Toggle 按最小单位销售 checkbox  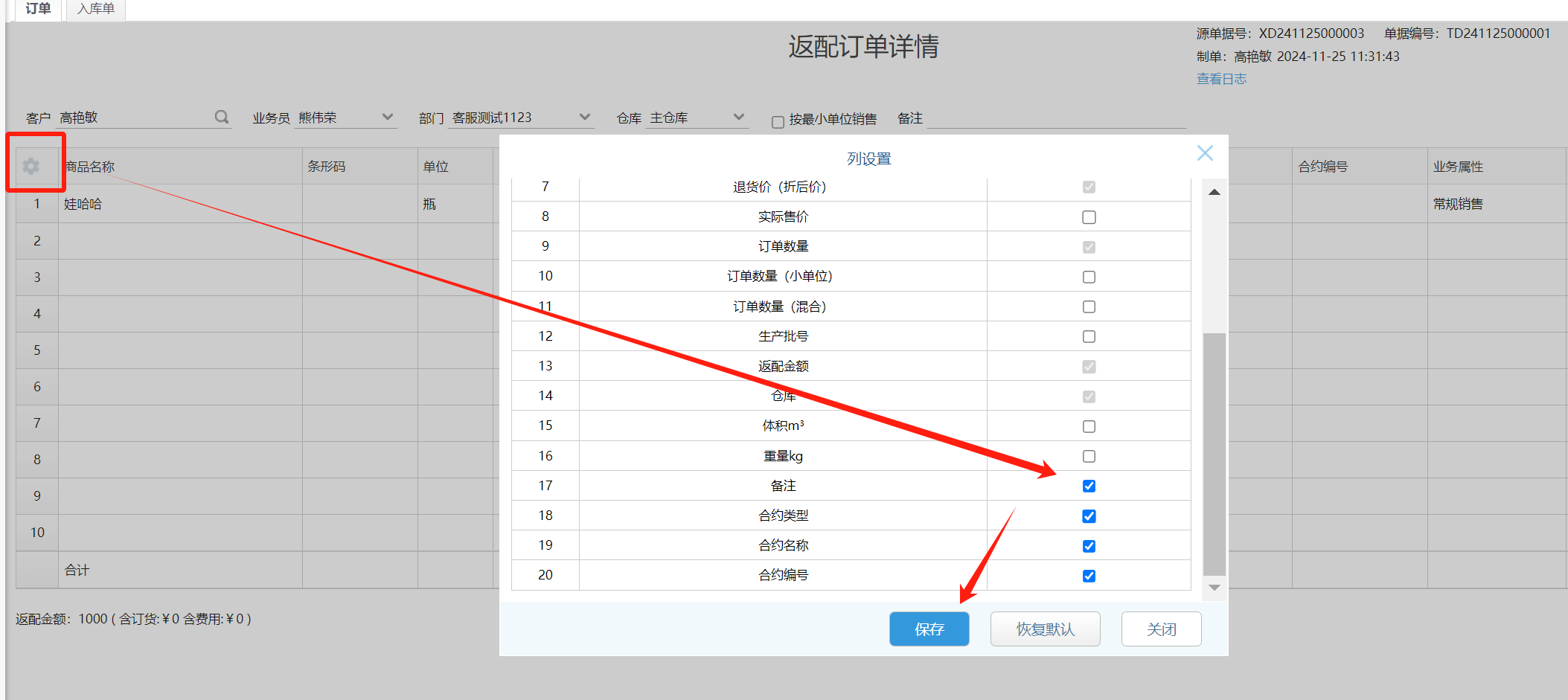pos(778,122)
